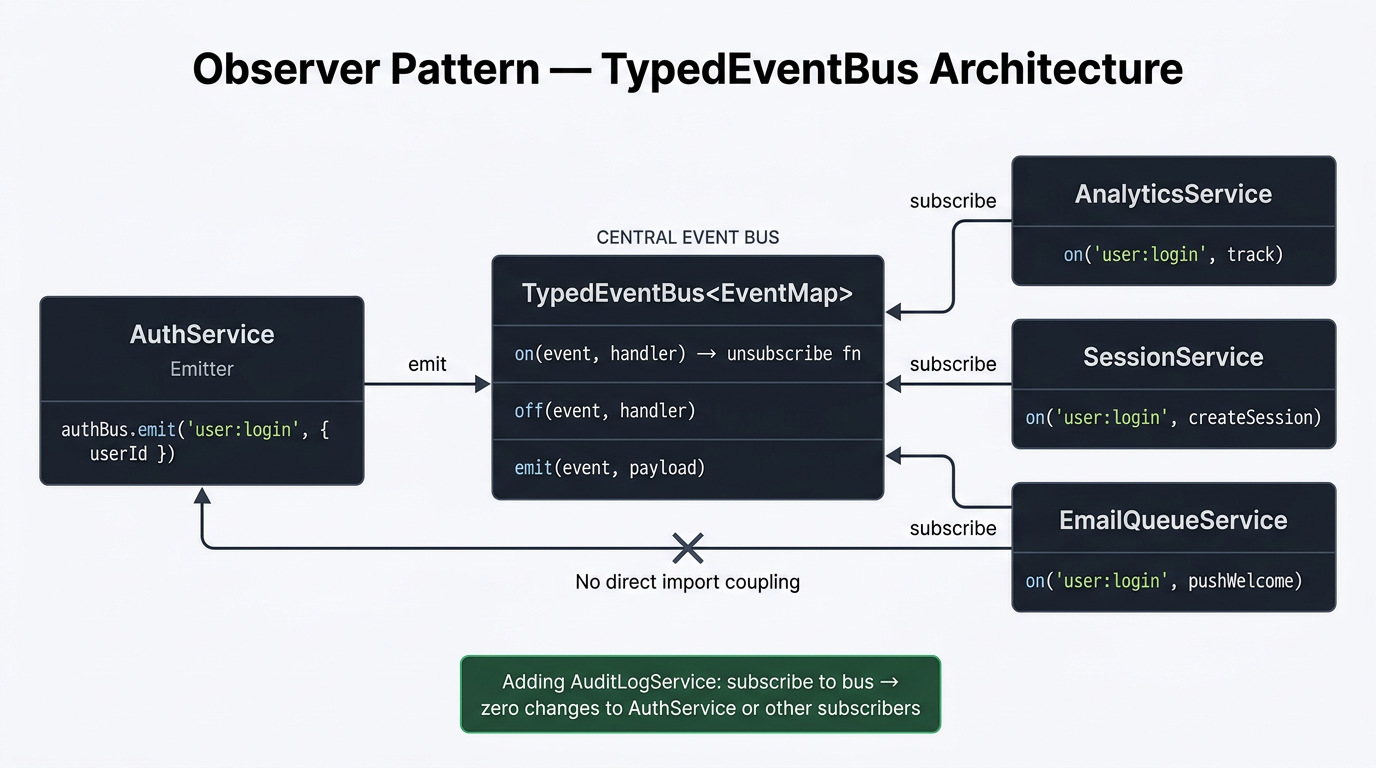Click the emit(event, payload) method row

[688, 468]
